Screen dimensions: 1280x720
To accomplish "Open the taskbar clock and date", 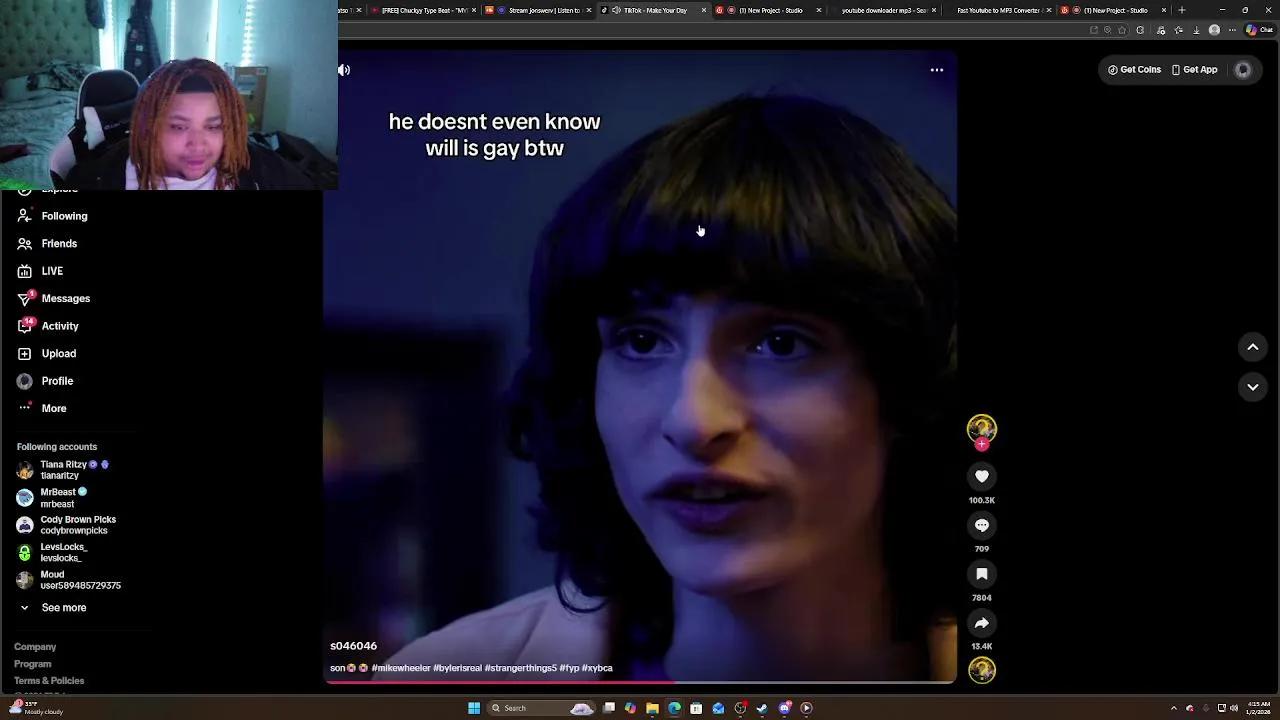I will (1259, 708).
